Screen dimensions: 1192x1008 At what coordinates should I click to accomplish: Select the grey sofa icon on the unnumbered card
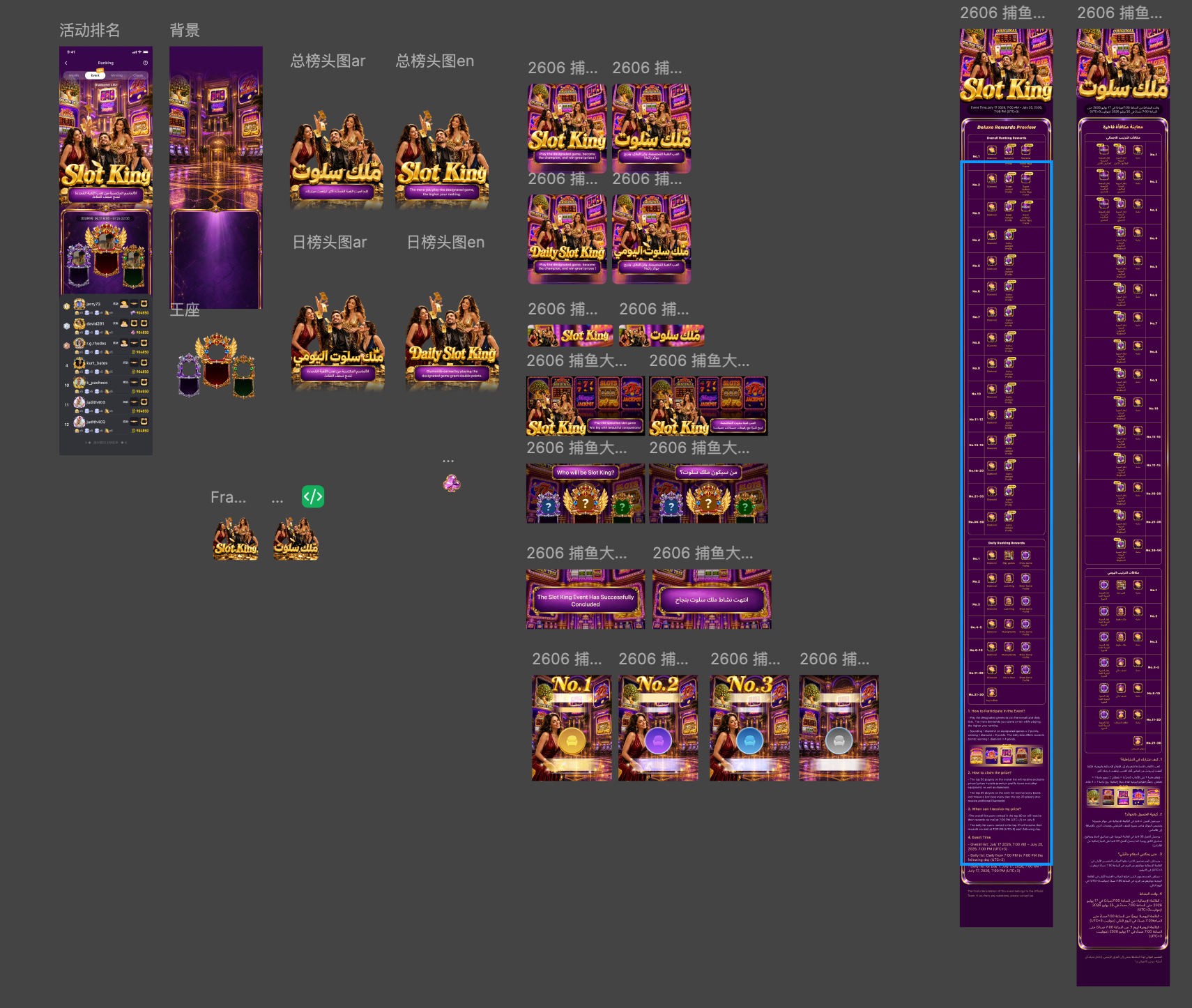point(839,741)
